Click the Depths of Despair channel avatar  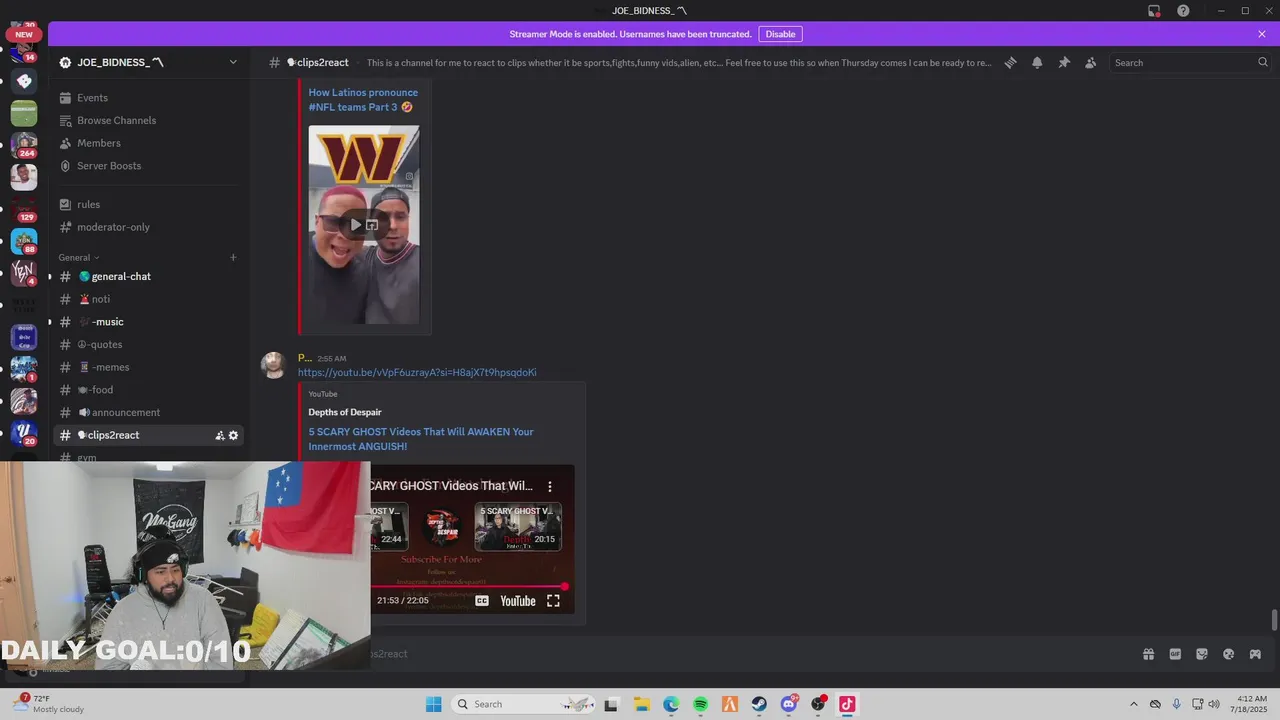[441, 526]
